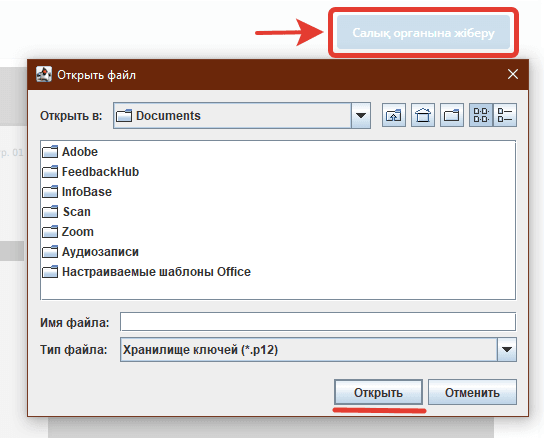Select the FeedbackHub folder

coord(91,172)
